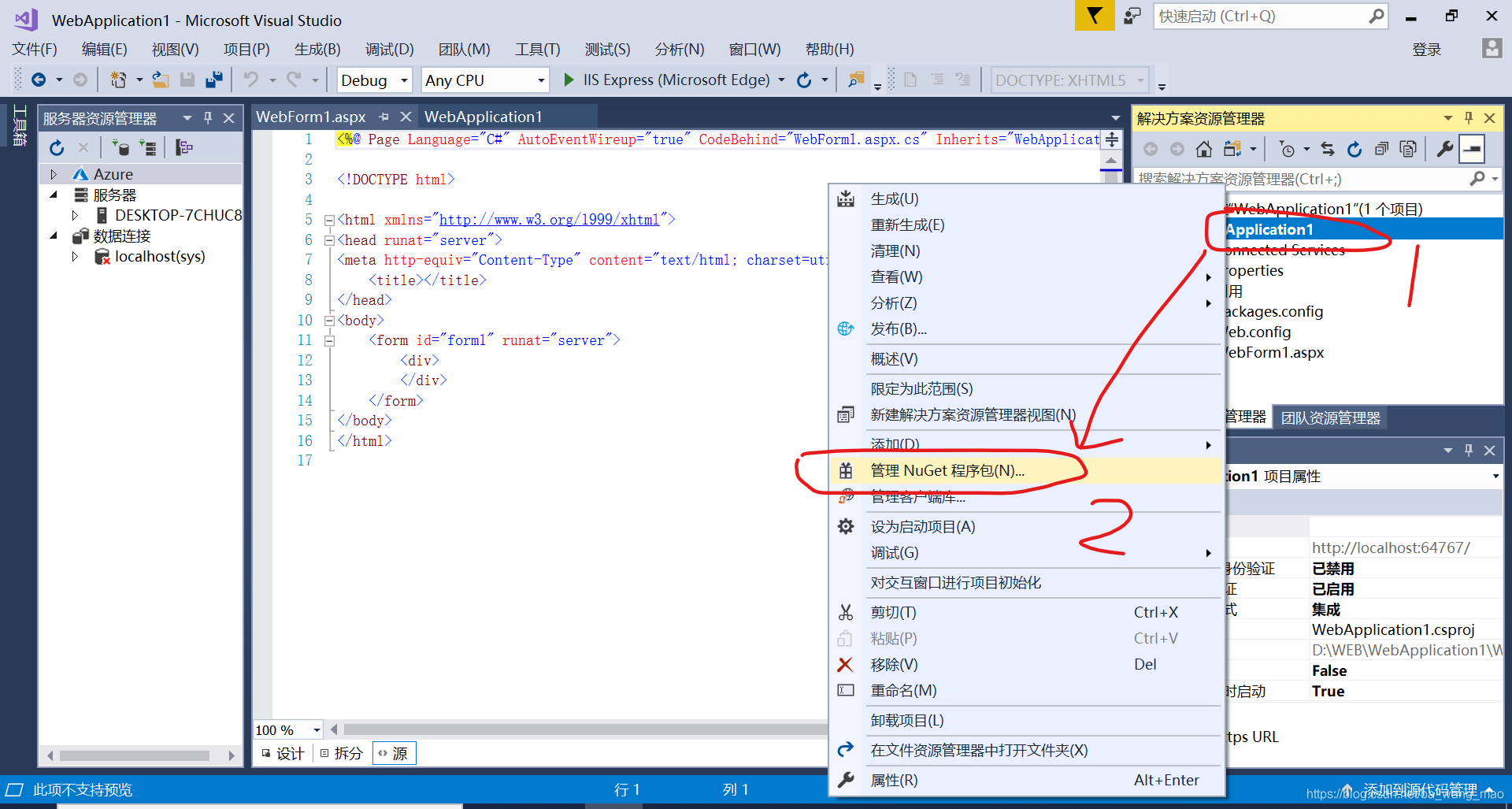Click the Undo arrow icon
1512x809 pixels.
point(251,80)
